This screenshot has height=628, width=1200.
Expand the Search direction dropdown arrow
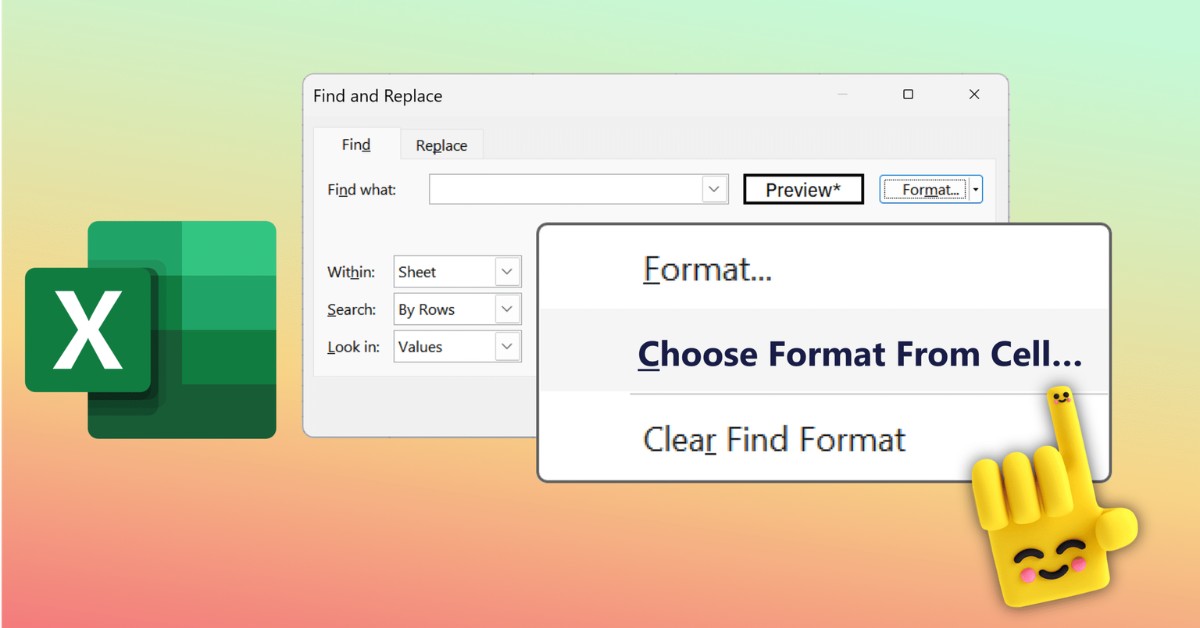pos(507,309)
